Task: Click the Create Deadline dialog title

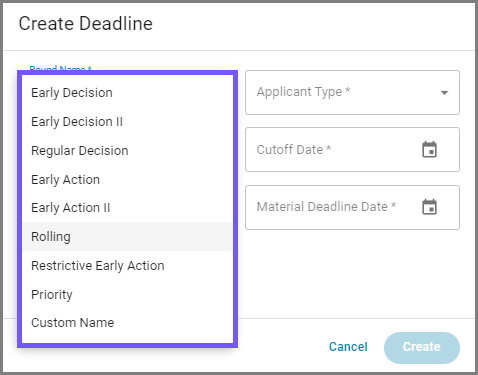Action: (x=86, y=24)
